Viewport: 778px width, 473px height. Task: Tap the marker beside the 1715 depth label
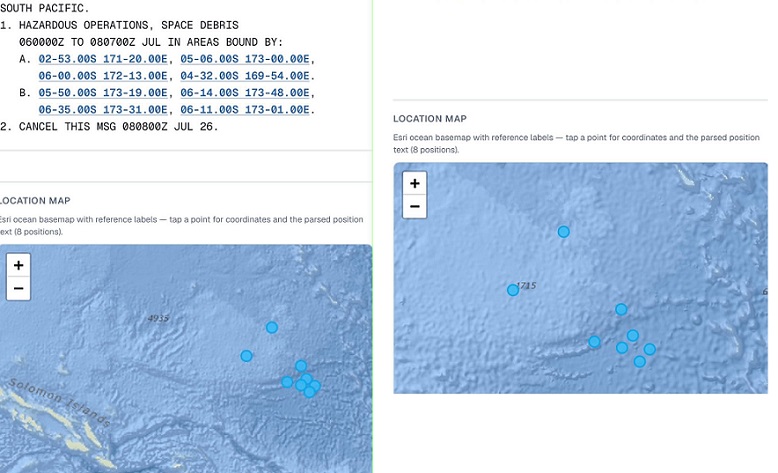513,290
